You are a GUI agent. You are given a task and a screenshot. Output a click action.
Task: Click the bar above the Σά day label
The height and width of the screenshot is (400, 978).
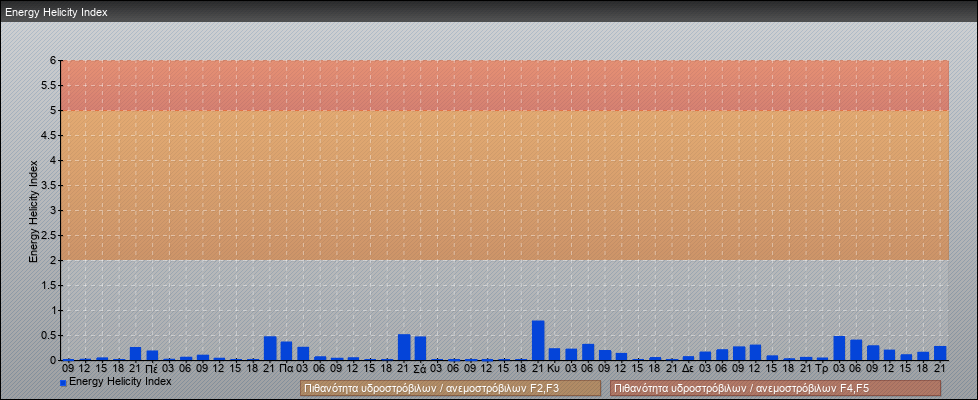tap(420, 348)
